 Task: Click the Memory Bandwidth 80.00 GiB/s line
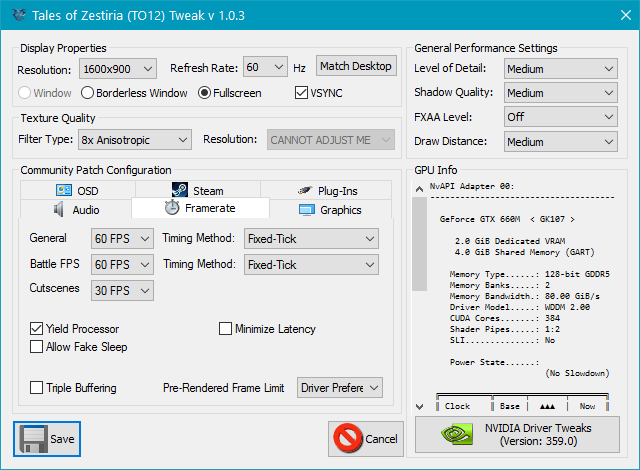[x=524, y=296]
